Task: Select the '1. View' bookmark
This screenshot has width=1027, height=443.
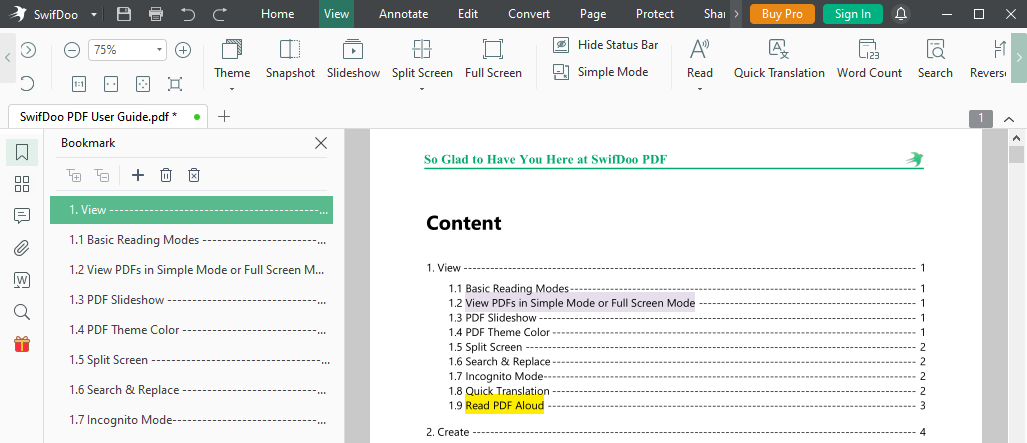Action: [x=191, y=210]
